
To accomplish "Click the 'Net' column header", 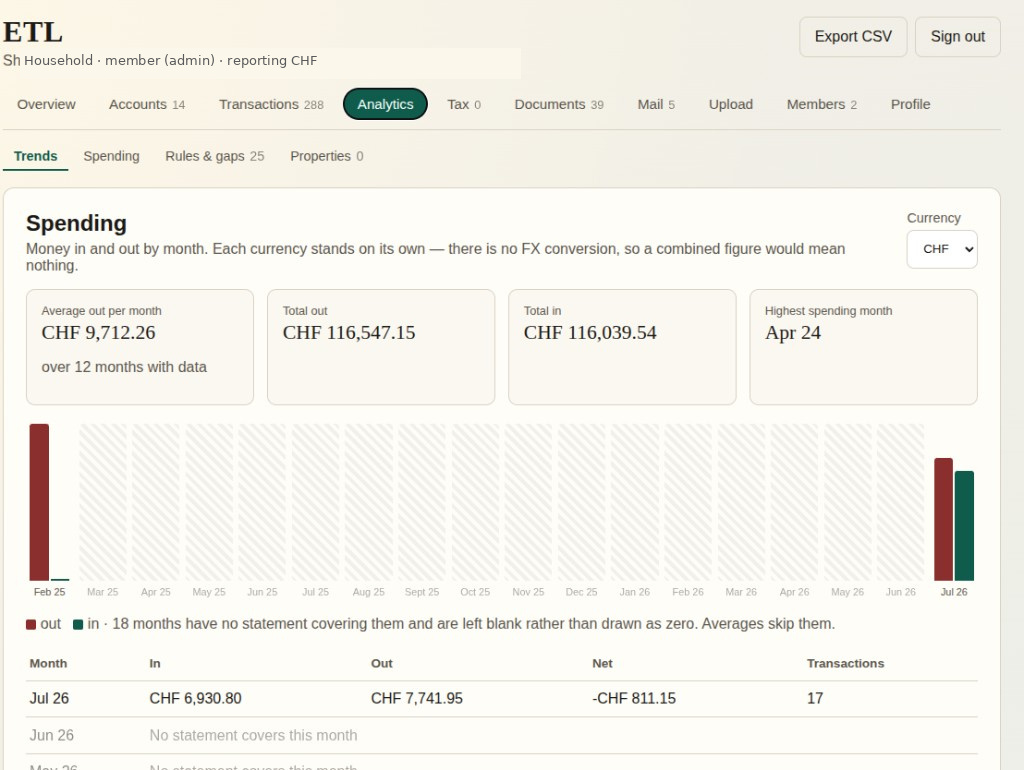I will click(x=602, y=664).
